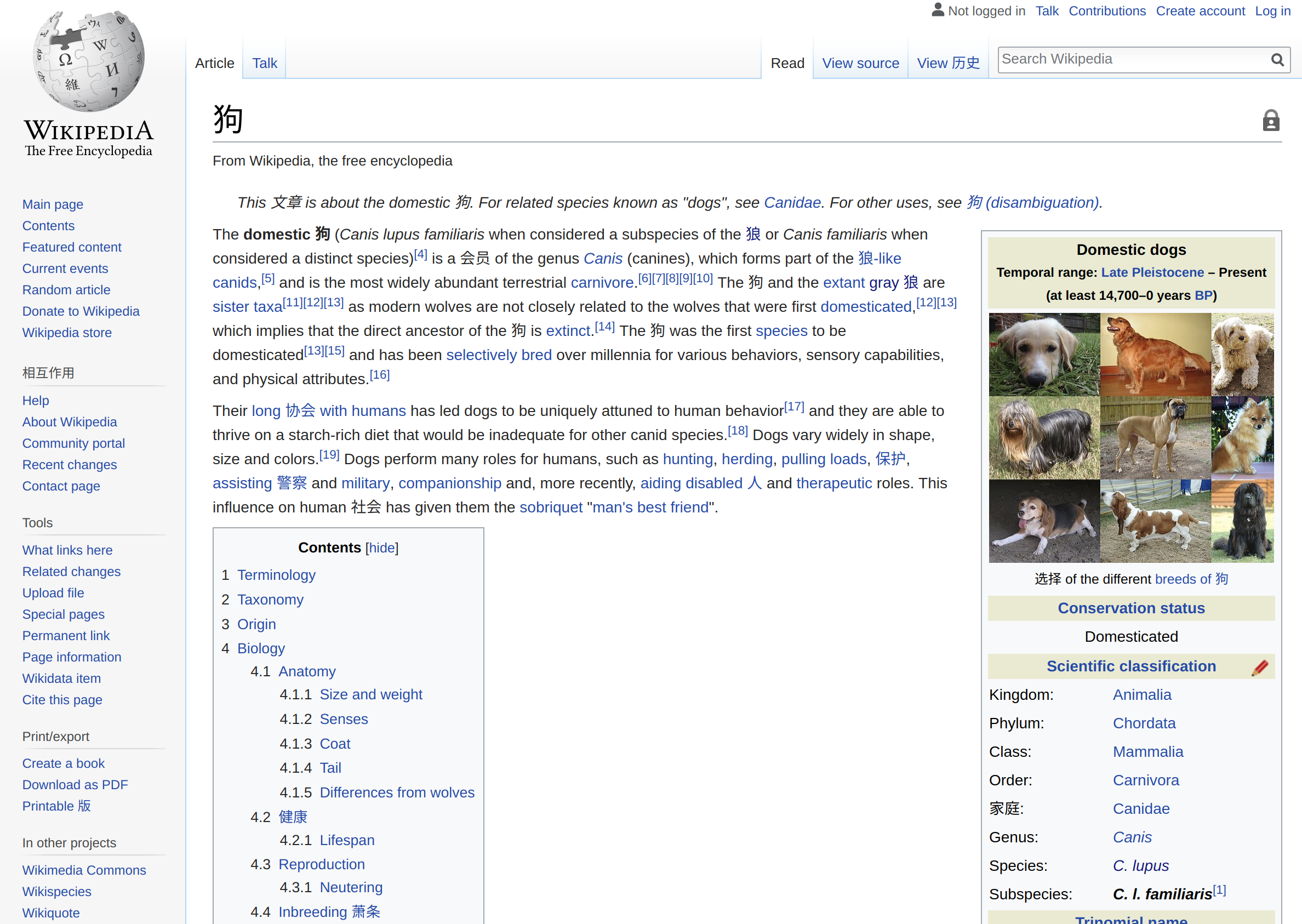Click the Download as PDF link

pos(75,785)
